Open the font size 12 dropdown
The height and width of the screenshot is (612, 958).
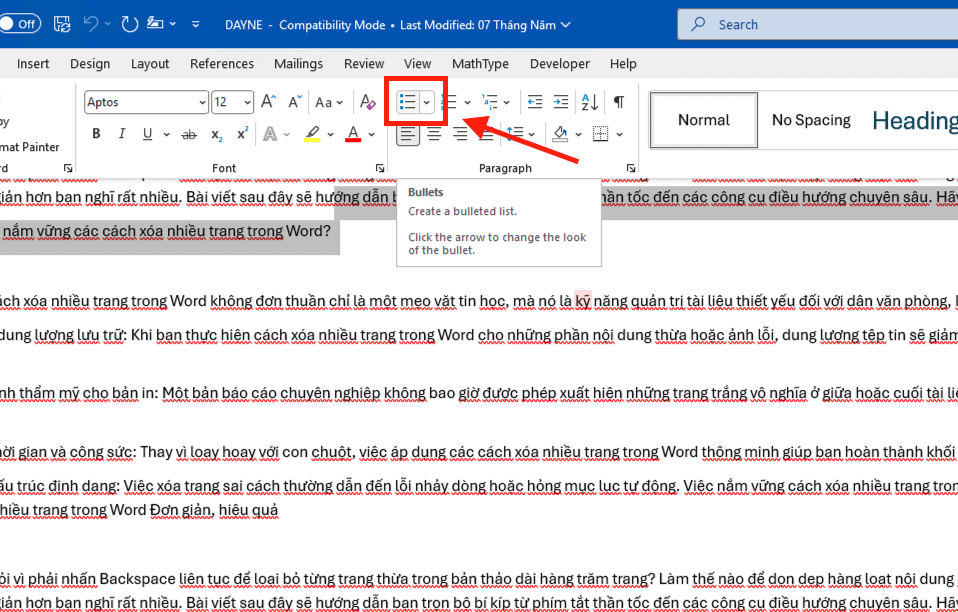pos(247,103)
